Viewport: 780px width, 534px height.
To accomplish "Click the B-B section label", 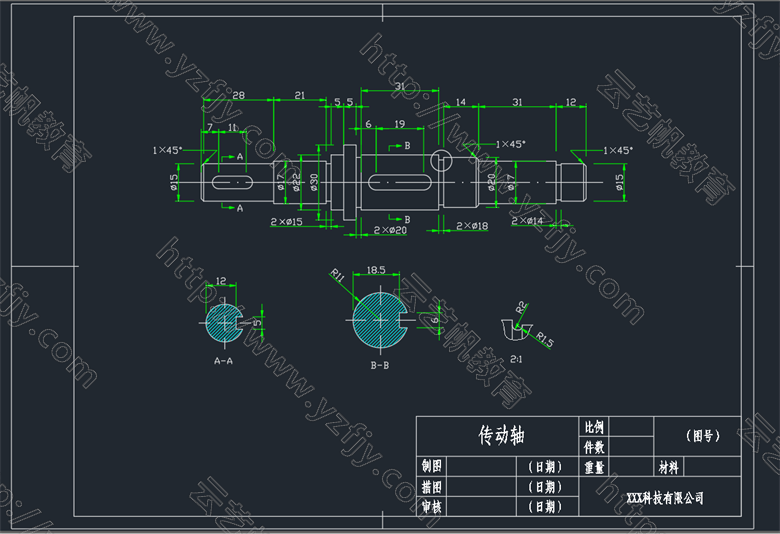I will tap(380, 365).
